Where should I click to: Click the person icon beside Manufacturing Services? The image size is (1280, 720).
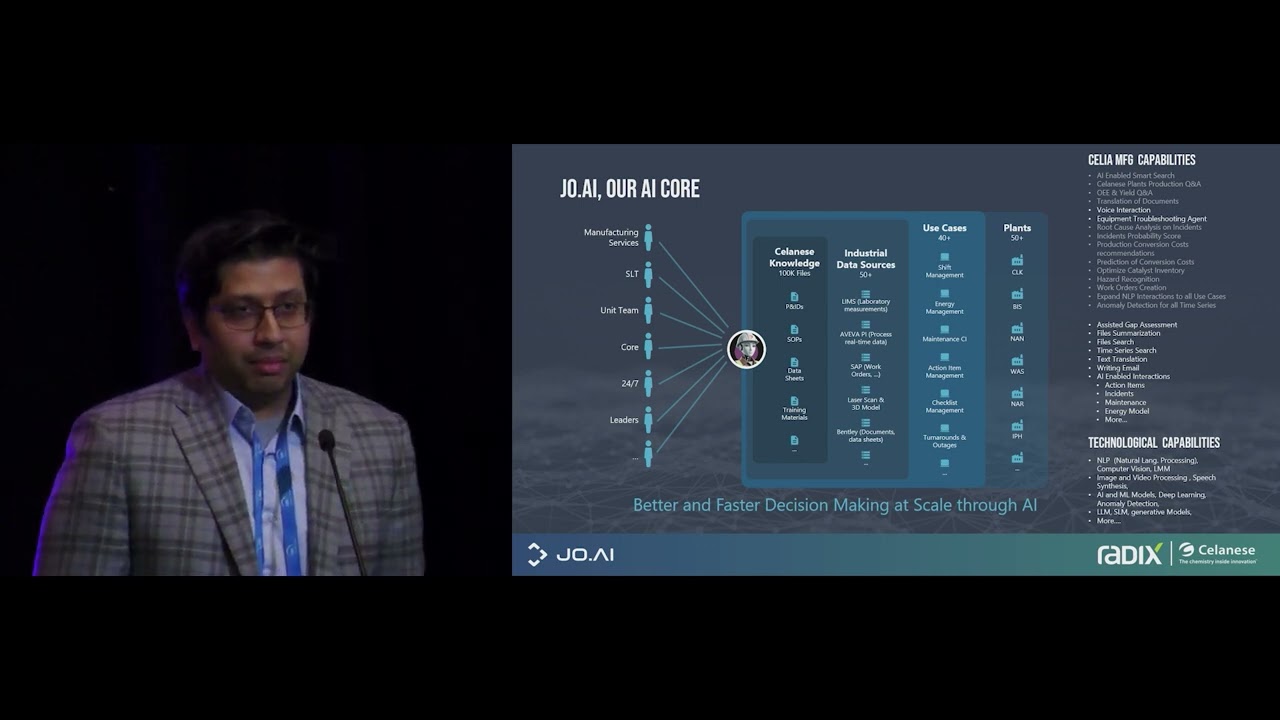point(648,238)
